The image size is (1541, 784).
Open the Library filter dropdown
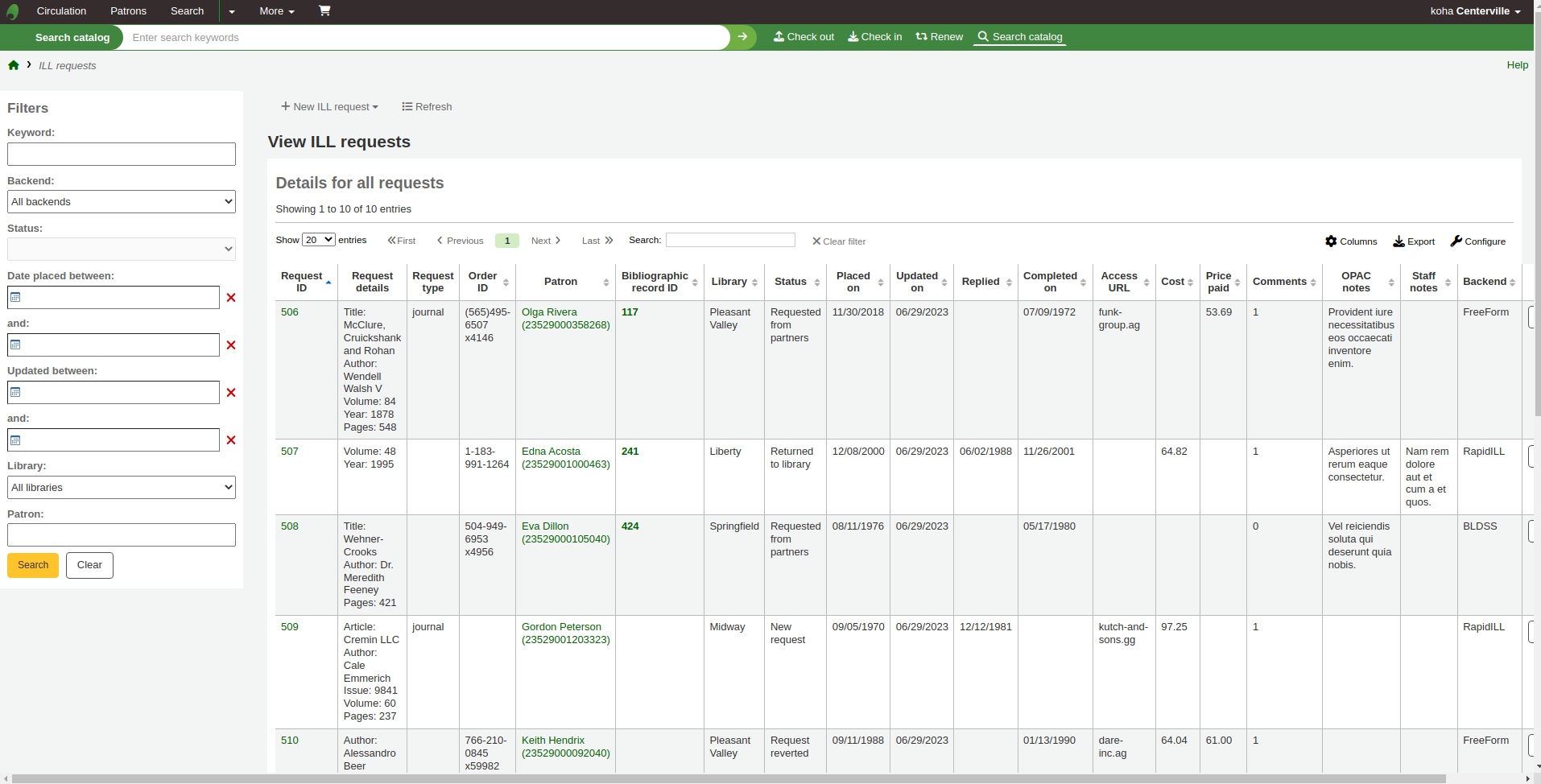coord(122,488)
